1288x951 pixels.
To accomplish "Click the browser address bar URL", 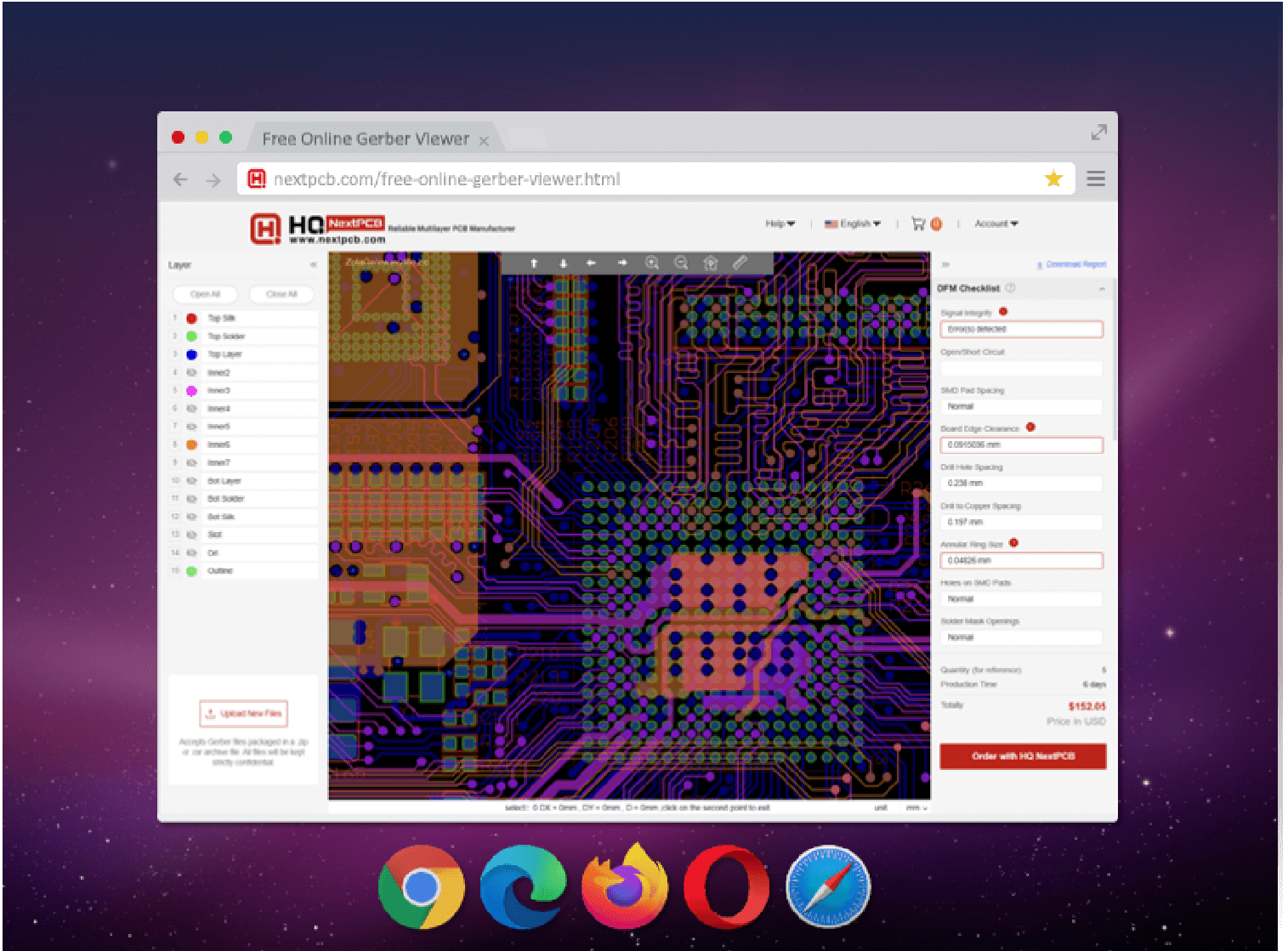I will [446, 179].
